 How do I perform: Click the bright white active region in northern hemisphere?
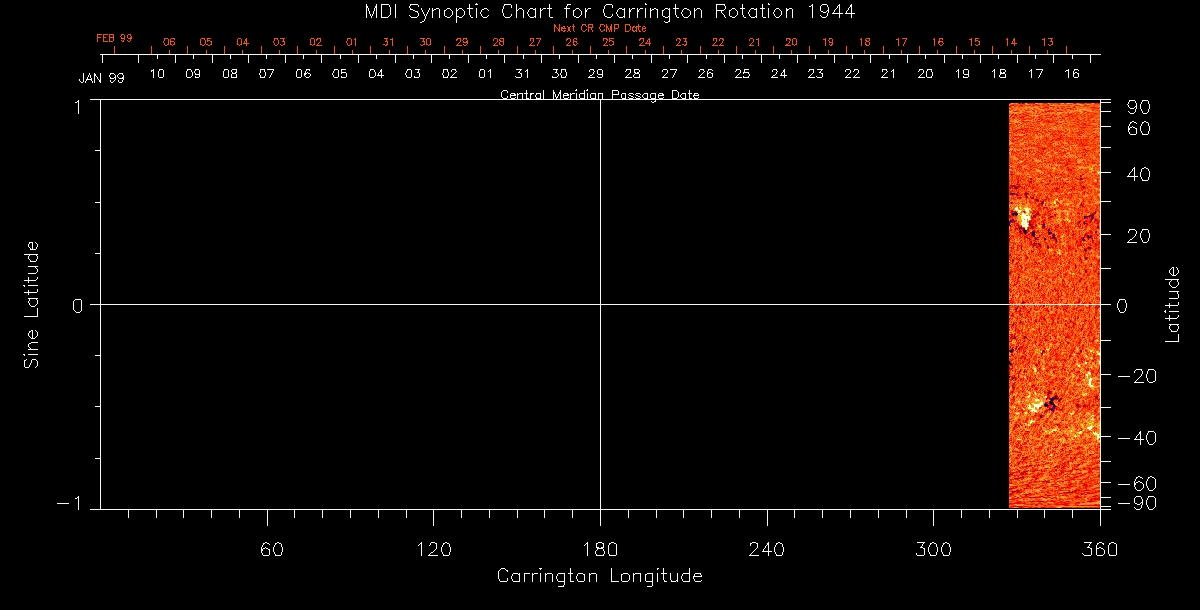pyautogui.click(x=1022, y=217)
